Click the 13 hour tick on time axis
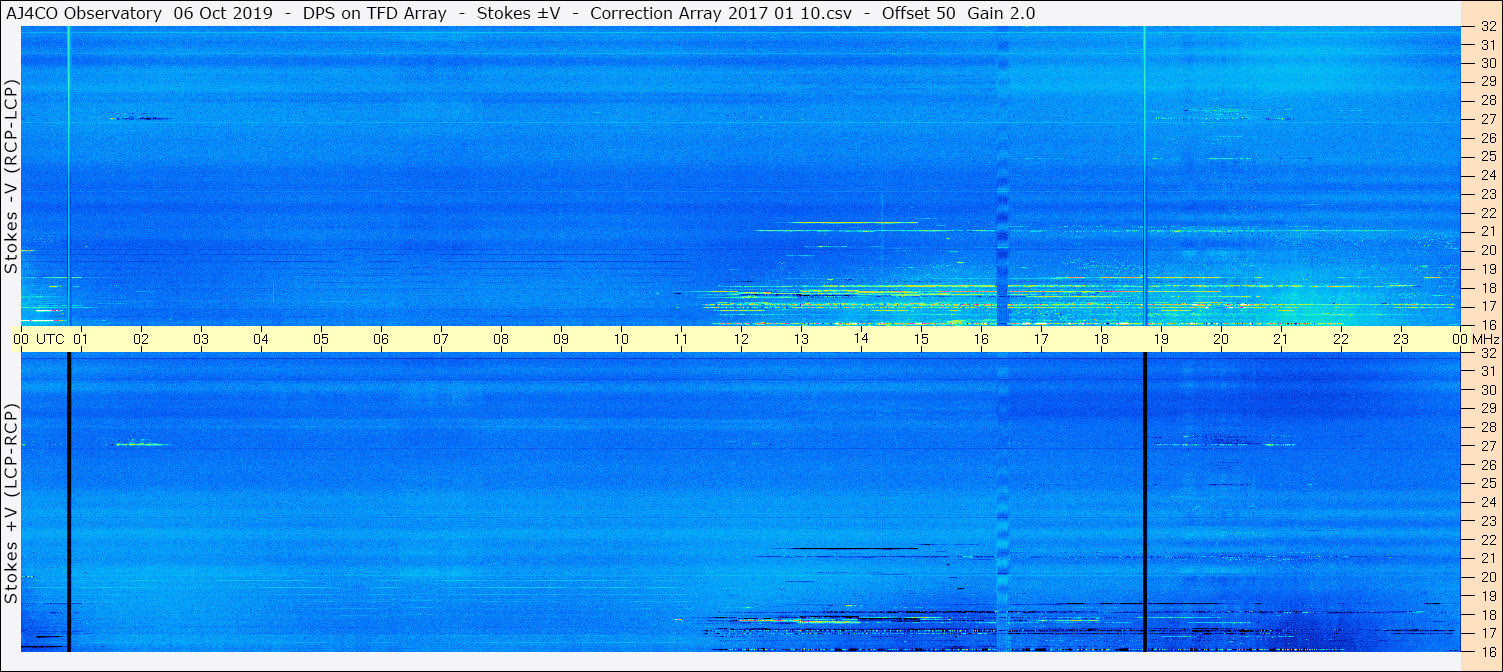Image resolution: width=1503 pixels, height=672 pixels. 801,339
